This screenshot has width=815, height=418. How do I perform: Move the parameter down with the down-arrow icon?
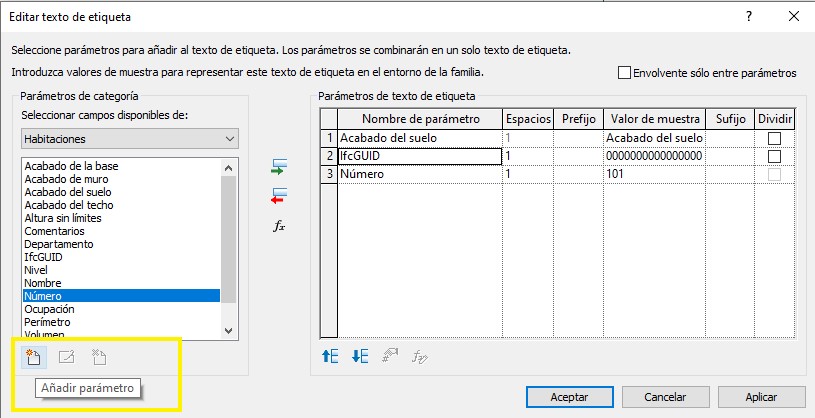pos(360,355)
